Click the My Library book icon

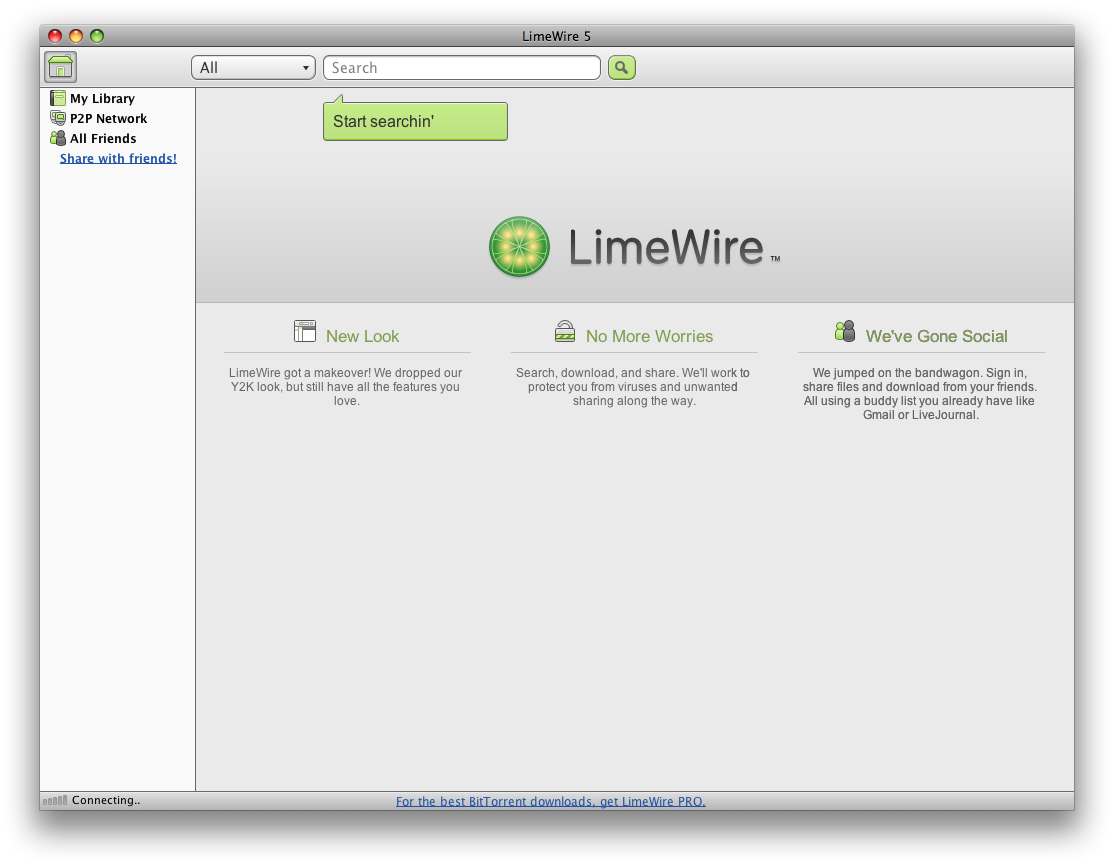pos(58,98)
